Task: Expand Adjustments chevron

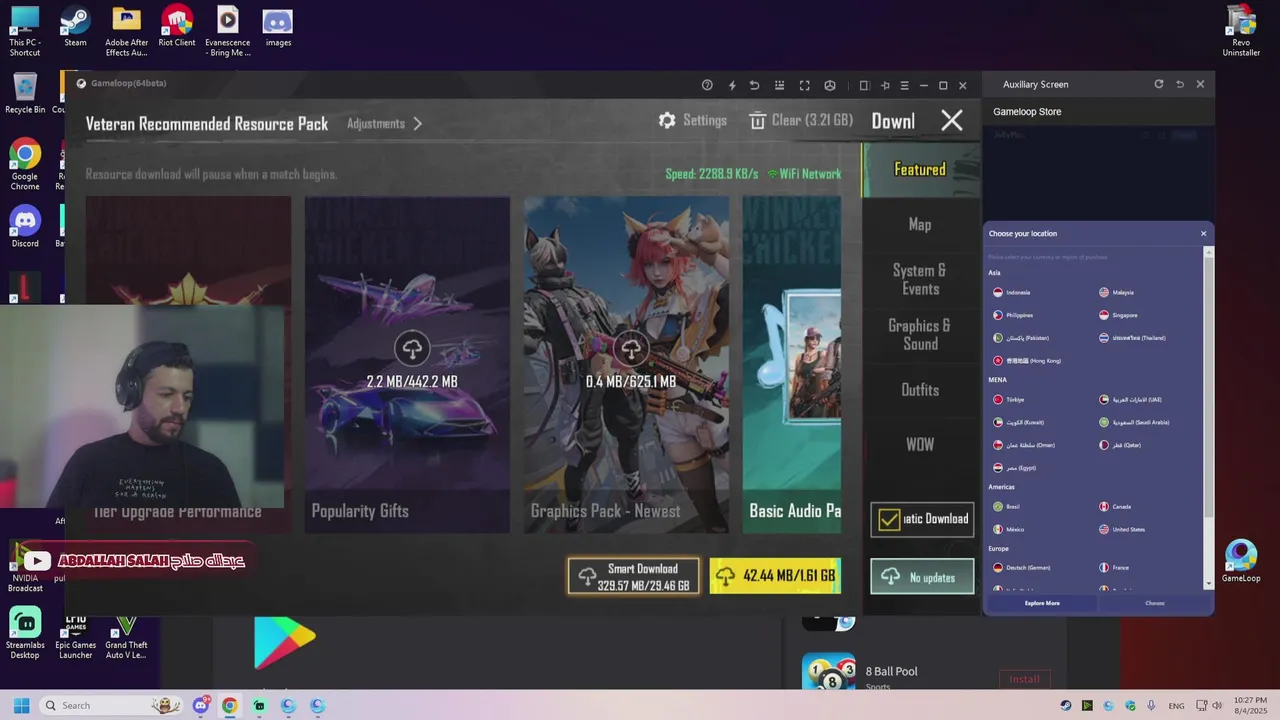Action: pyautogui.click(x=417, y=124)
